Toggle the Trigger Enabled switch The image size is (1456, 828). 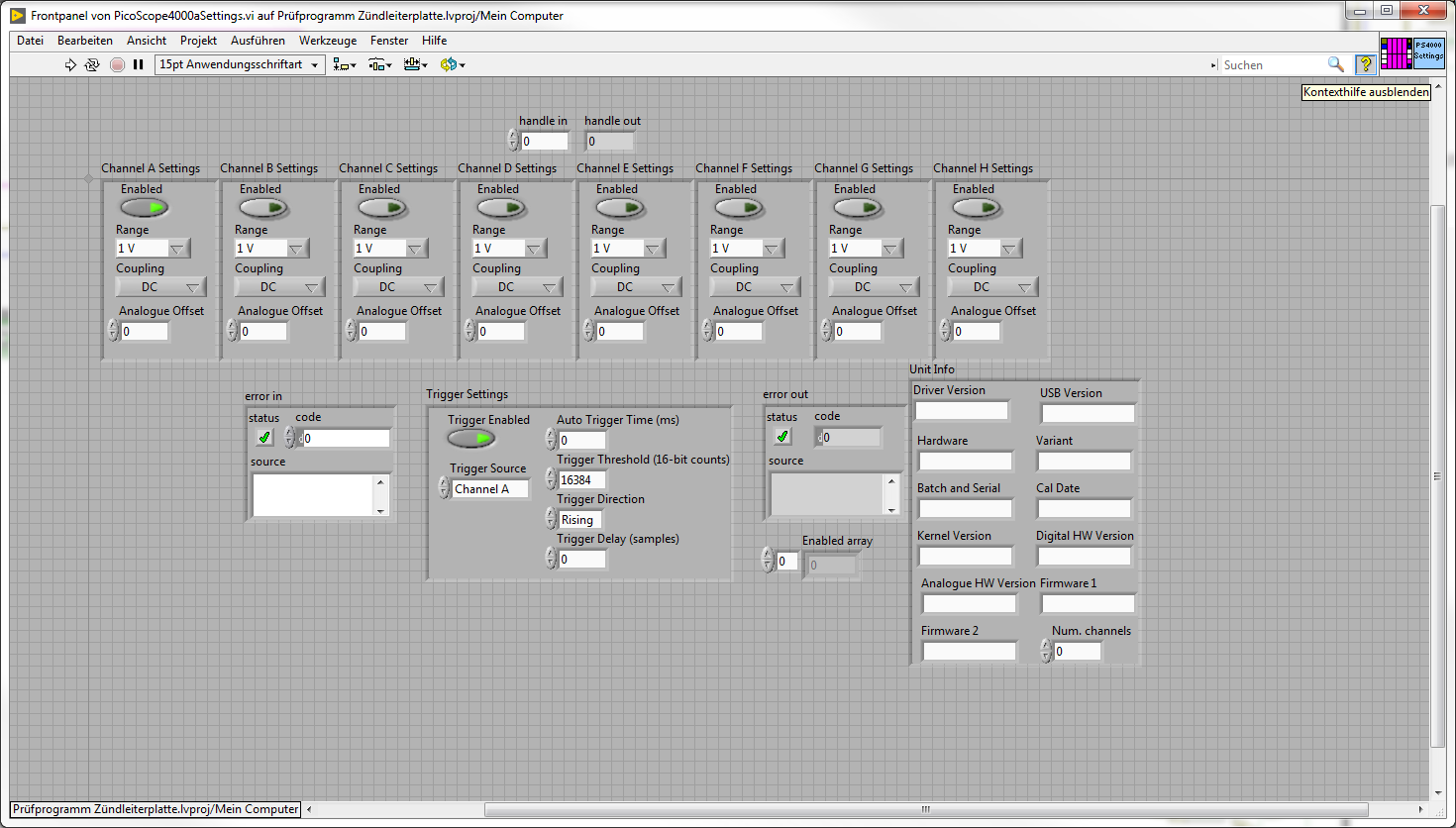pyautogui.click(x=470, y=439)
